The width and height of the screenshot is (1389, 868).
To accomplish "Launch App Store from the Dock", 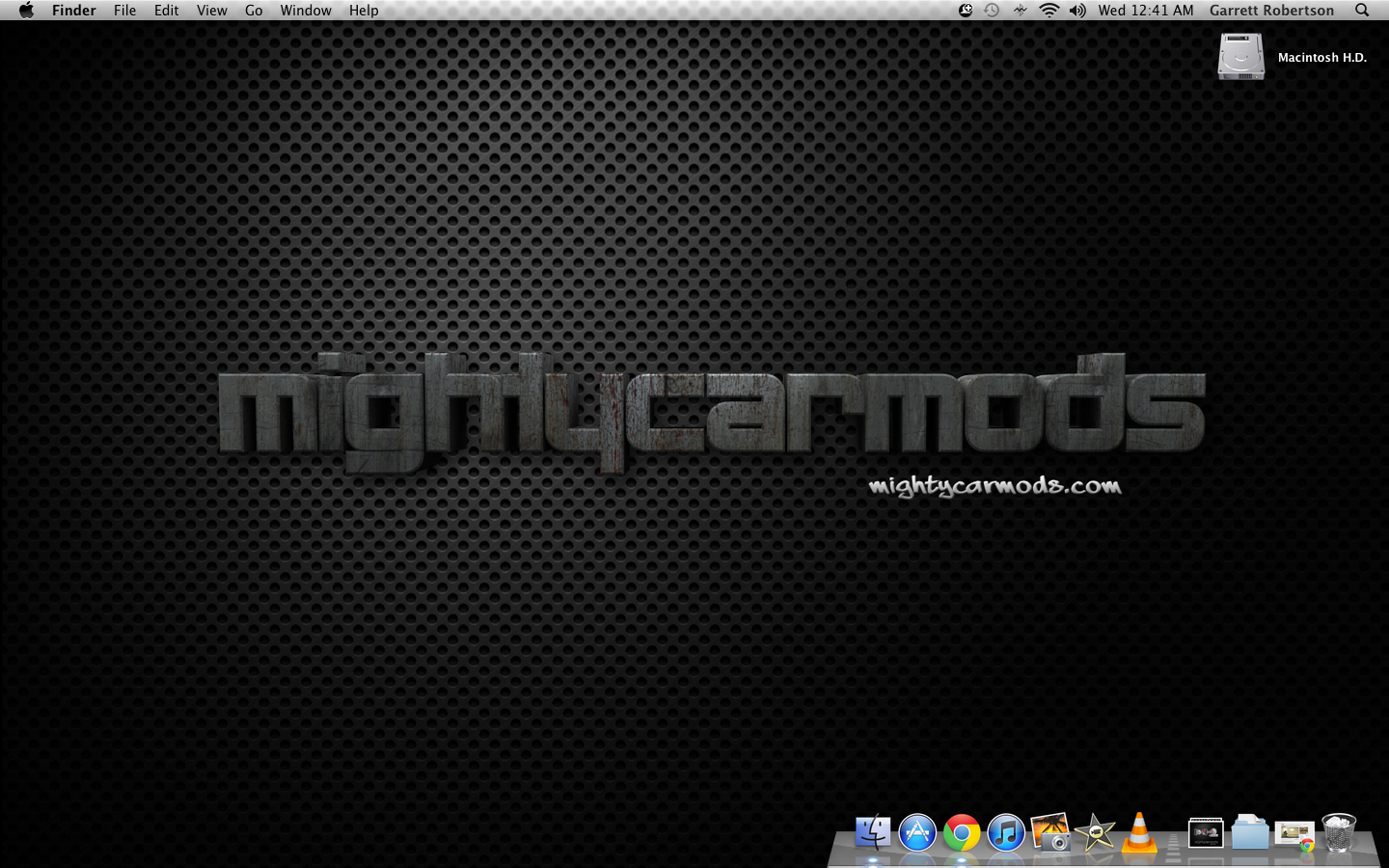I will pos(917,832).
